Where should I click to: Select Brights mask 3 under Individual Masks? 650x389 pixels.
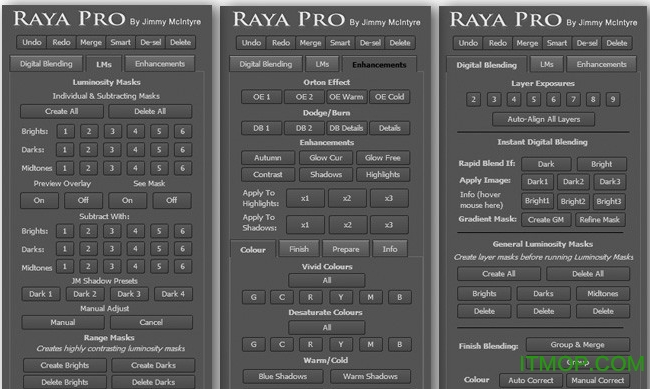[x=112, y=131]
